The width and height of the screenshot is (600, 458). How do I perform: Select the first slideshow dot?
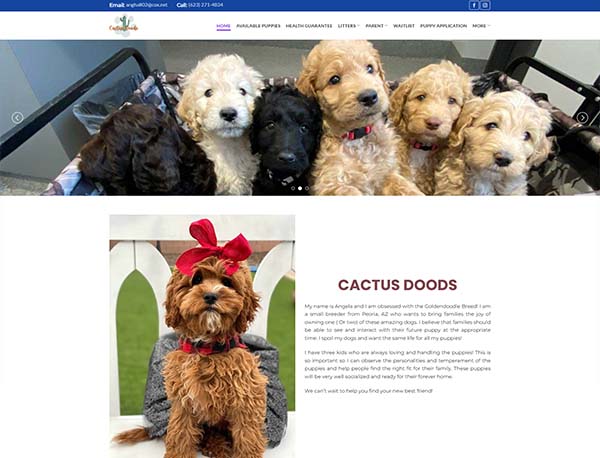[293, 188]
